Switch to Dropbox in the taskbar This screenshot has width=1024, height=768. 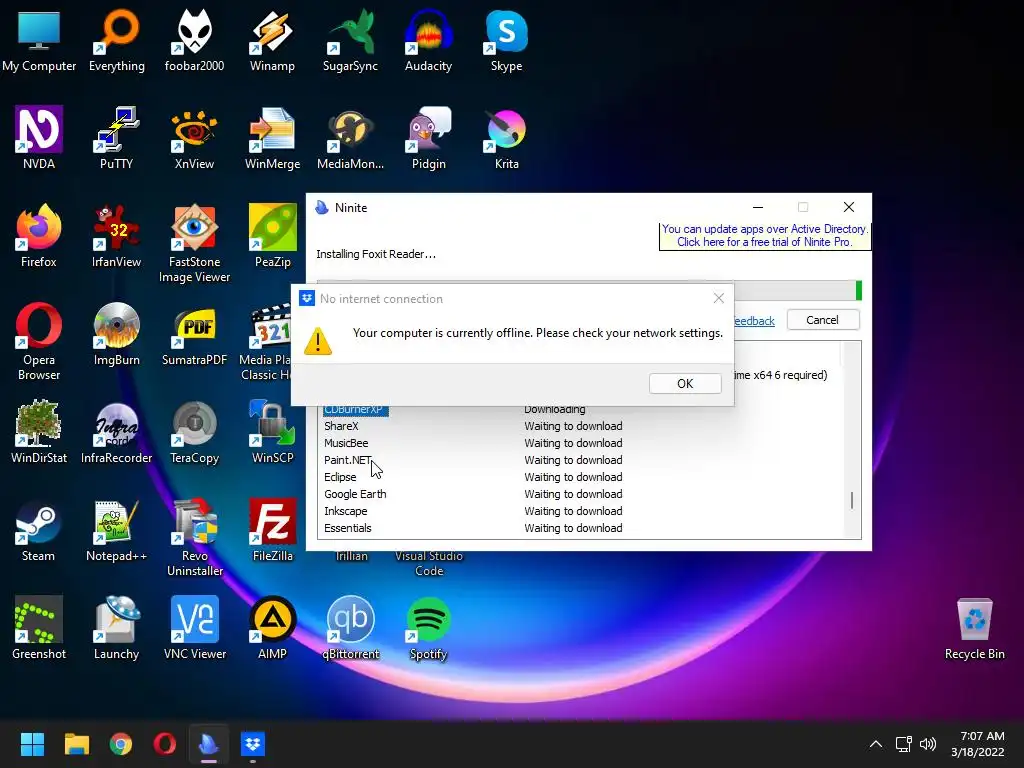pos(253,744)
